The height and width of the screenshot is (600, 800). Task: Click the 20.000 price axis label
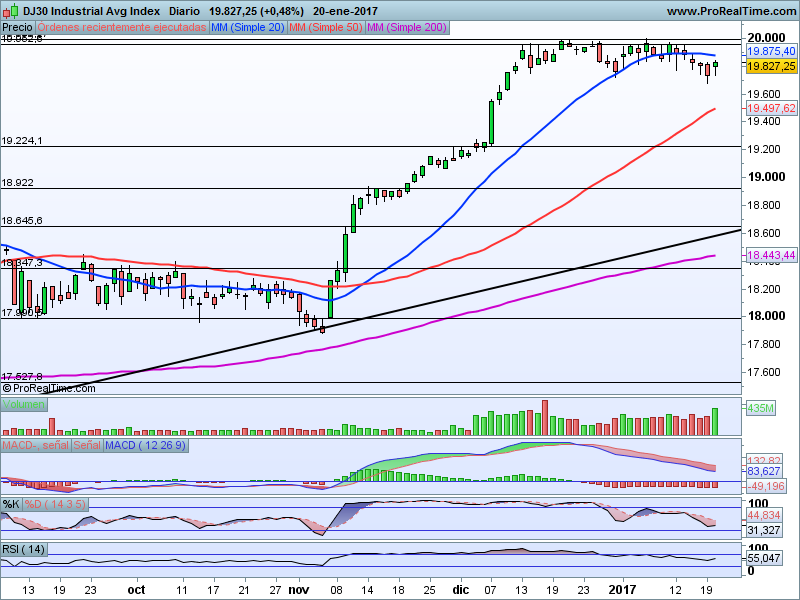(x=766, y=38)
